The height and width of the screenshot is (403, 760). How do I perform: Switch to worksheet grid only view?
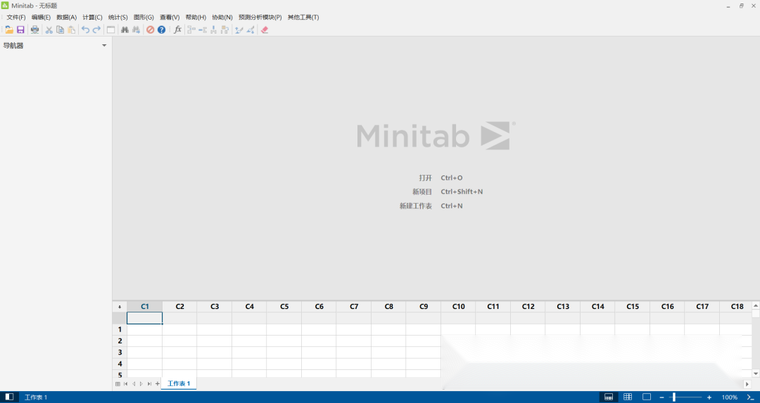628,397
